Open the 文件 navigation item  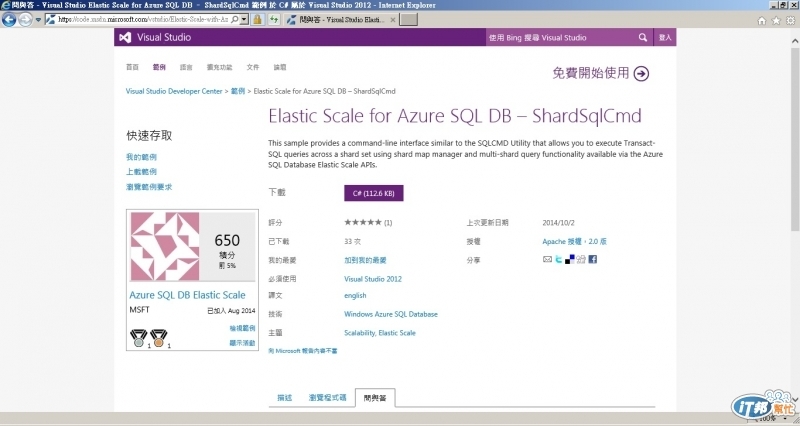click(x=253, y=67)
